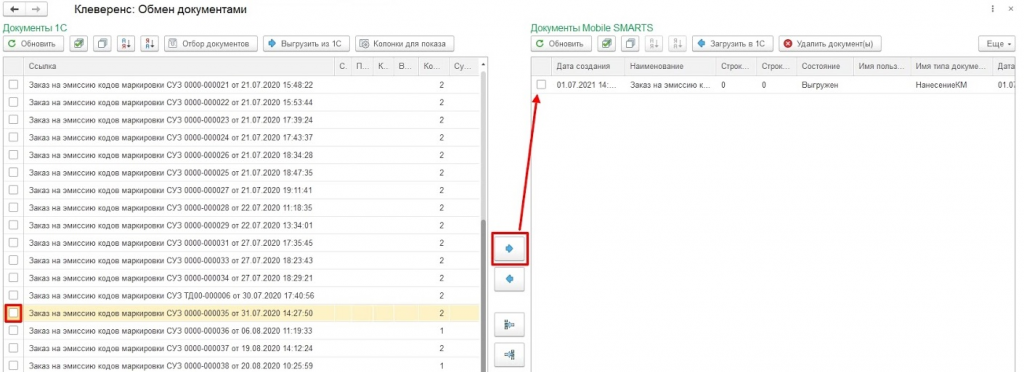Image resolution: width=1024 pixels, height=372 pixels.
Task: Click the Наименование column header
Action: click(671, 67)
